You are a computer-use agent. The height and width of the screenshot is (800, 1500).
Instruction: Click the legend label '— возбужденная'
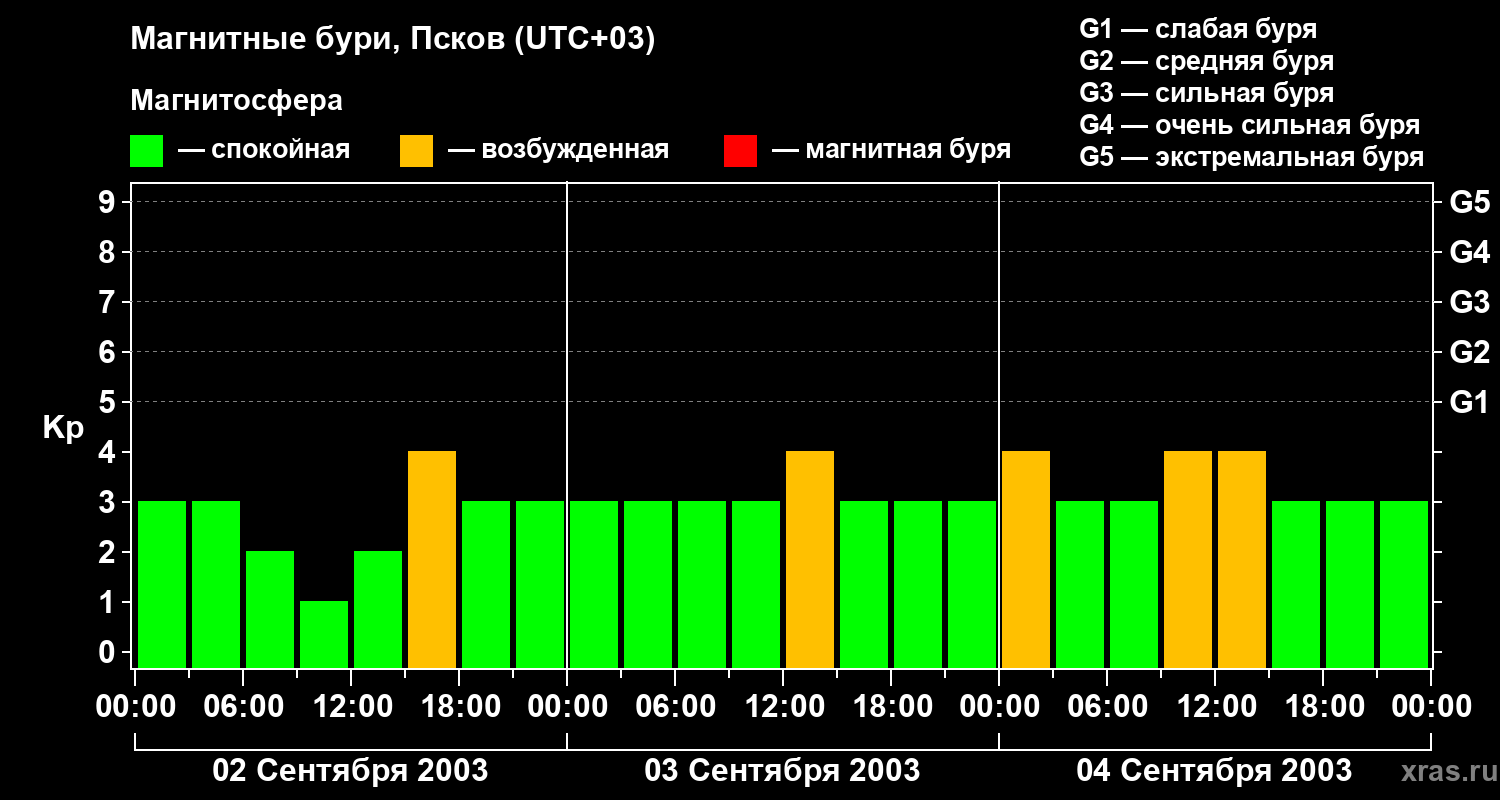click(x=558, y=151)
